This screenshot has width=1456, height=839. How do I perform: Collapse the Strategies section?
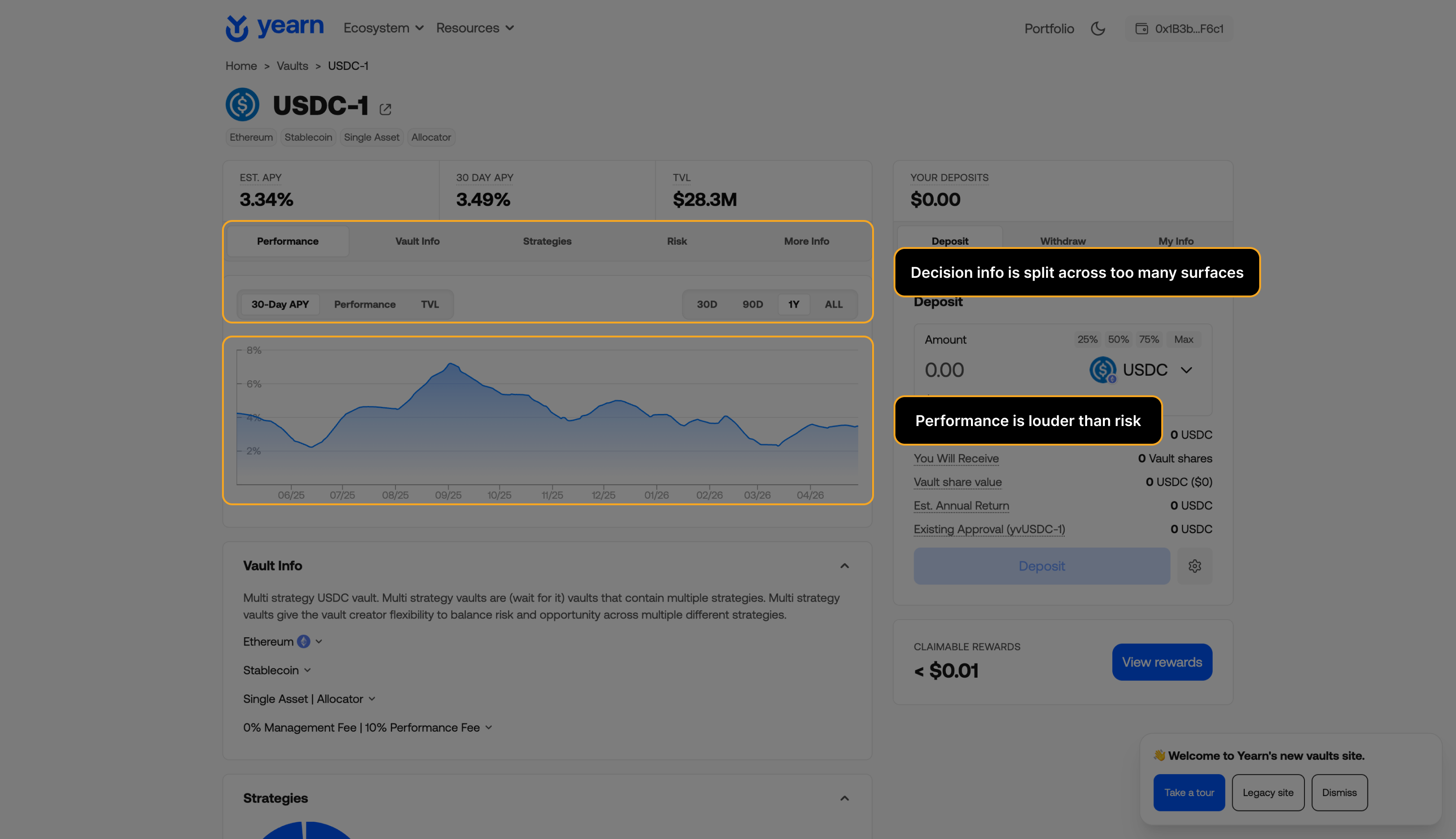(x=845, y=798)
